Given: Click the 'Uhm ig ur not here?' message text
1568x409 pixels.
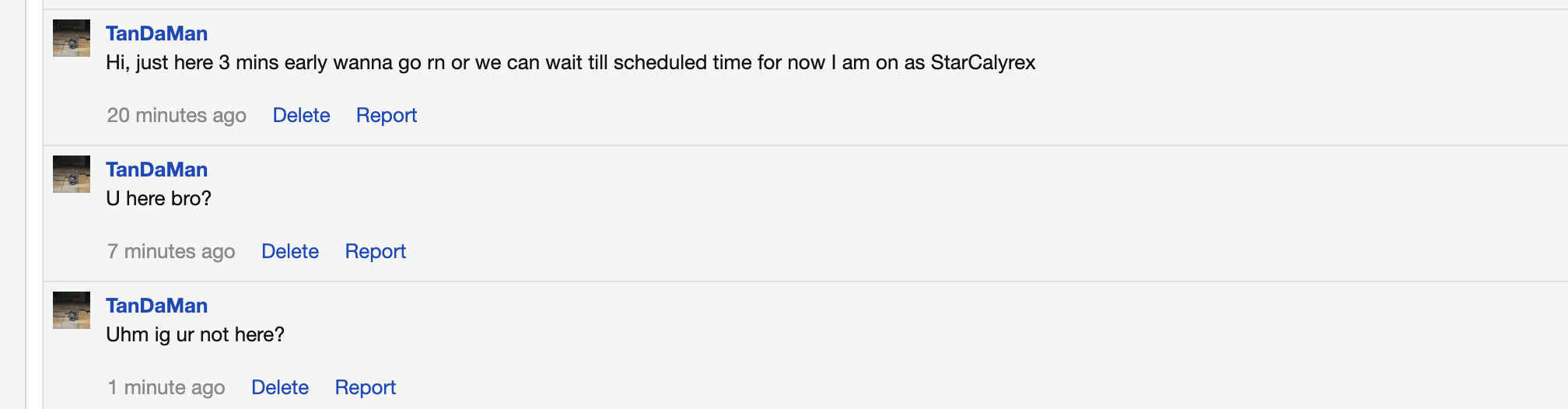Looking at the screenshot, I should click(x=195, y=335).
